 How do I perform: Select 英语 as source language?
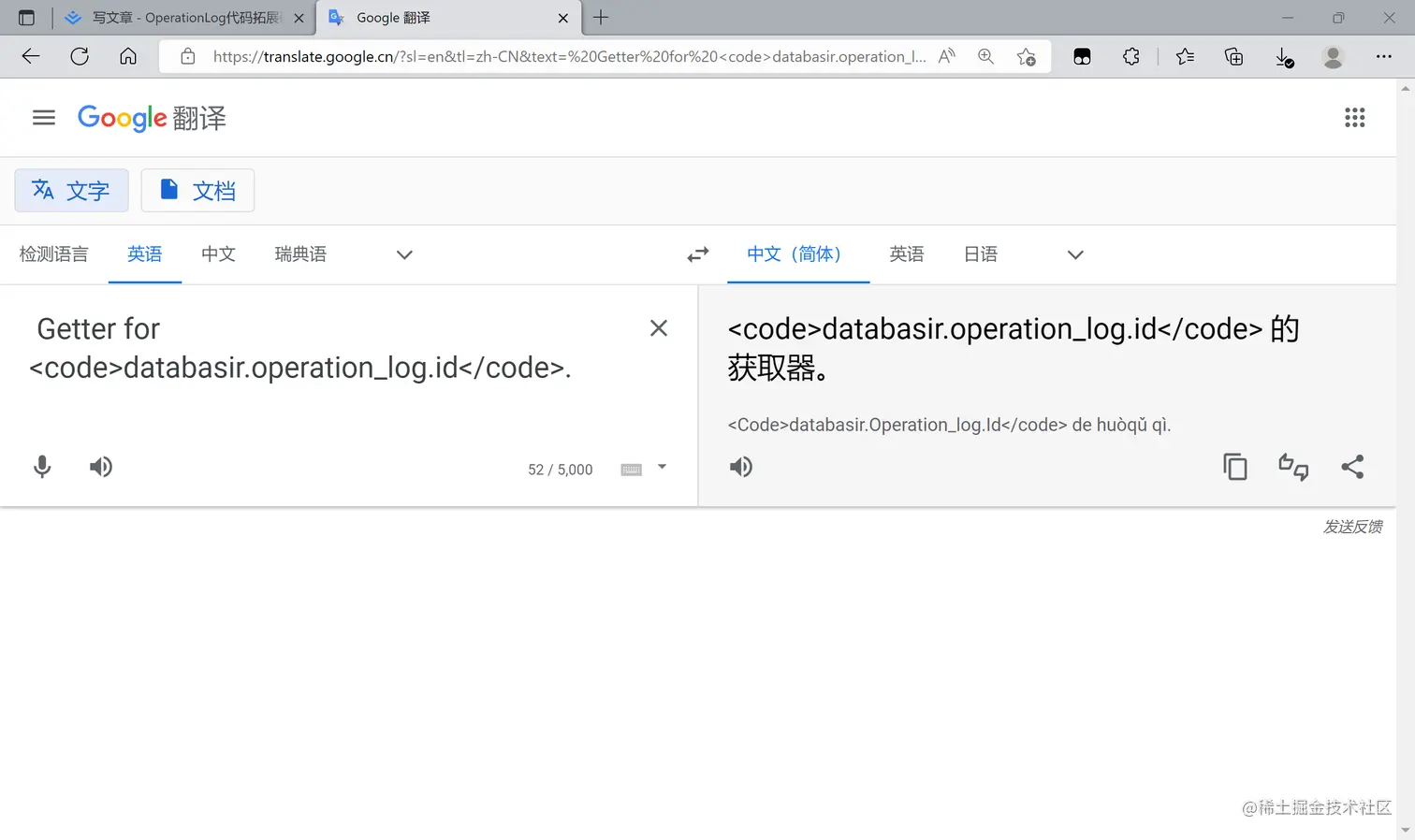click(145, 254)
